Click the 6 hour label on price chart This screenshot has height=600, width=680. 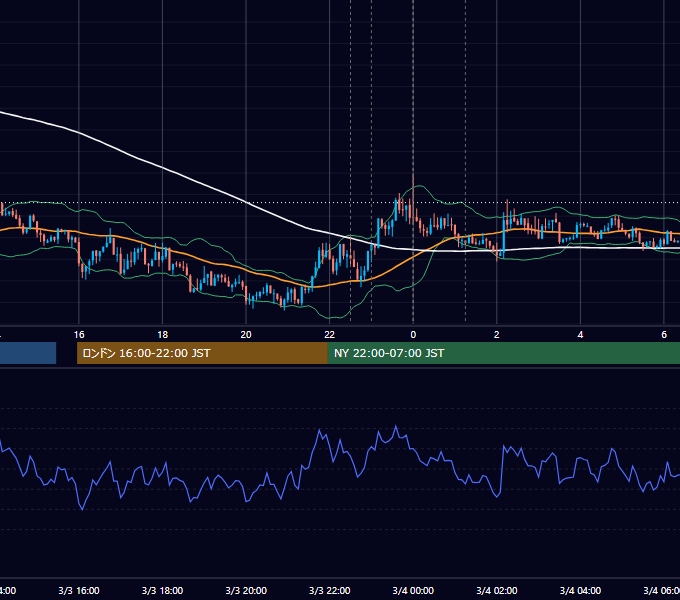click(664, 335)
